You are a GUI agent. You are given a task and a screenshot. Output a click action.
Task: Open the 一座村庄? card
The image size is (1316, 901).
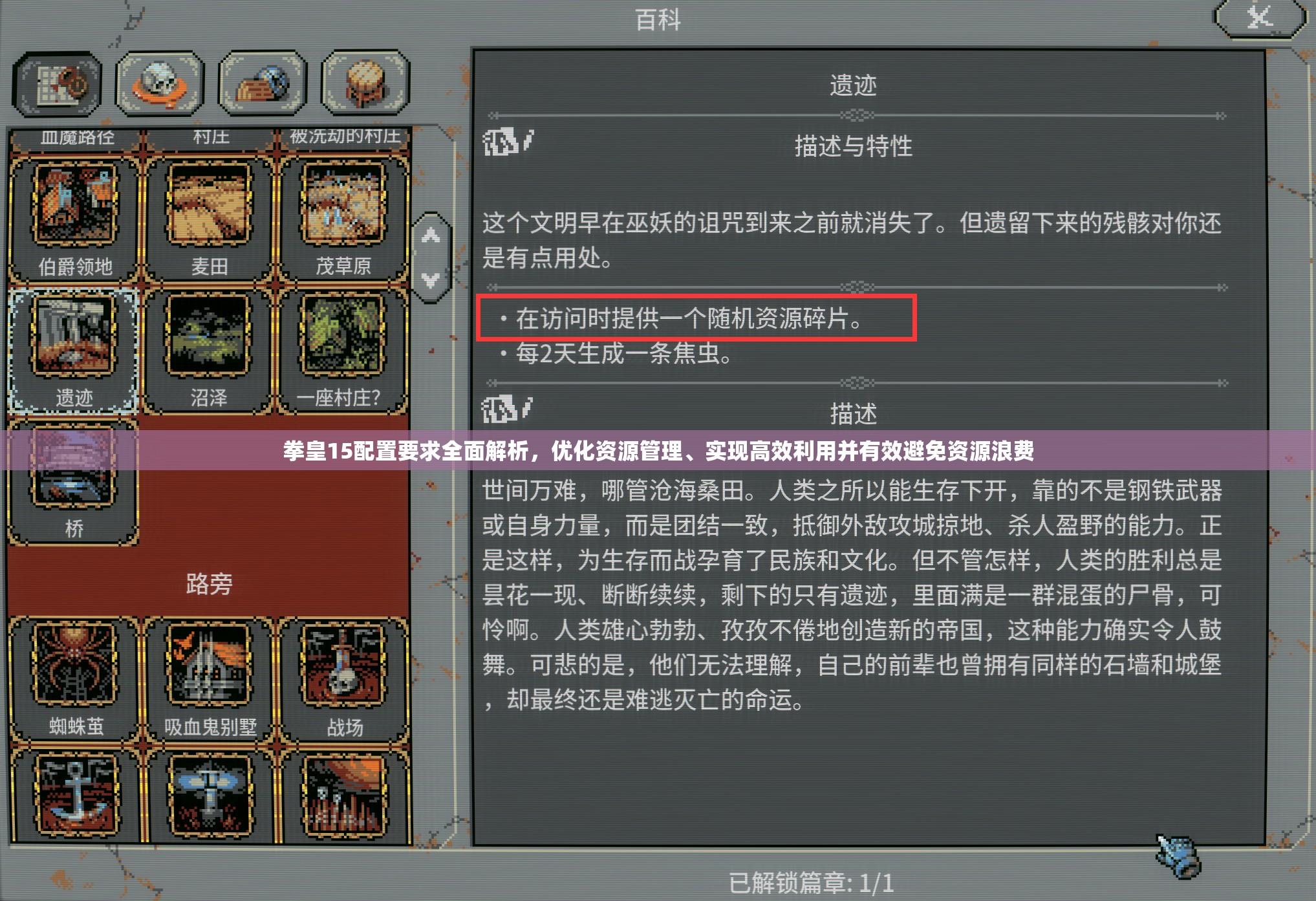pos(341,351)
